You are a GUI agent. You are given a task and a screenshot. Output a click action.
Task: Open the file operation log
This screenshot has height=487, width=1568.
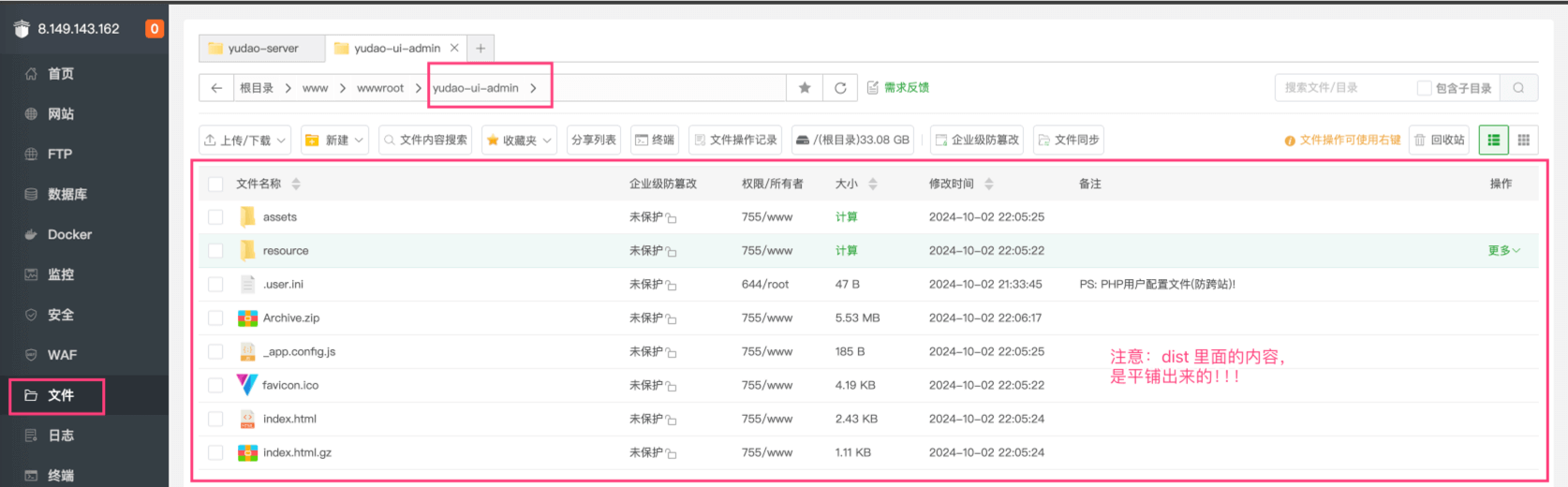[735, 140]
